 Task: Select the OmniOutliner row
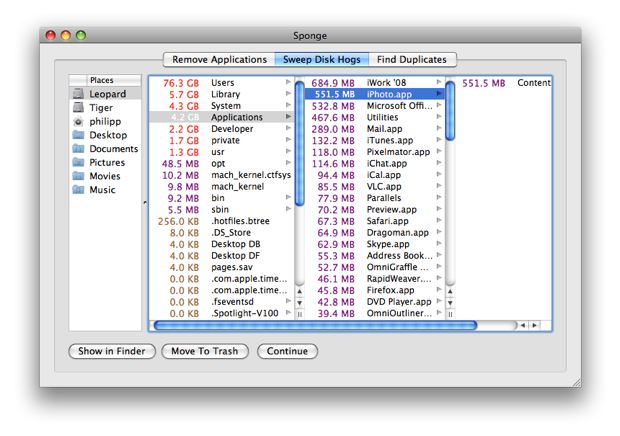tap(374, 313)
